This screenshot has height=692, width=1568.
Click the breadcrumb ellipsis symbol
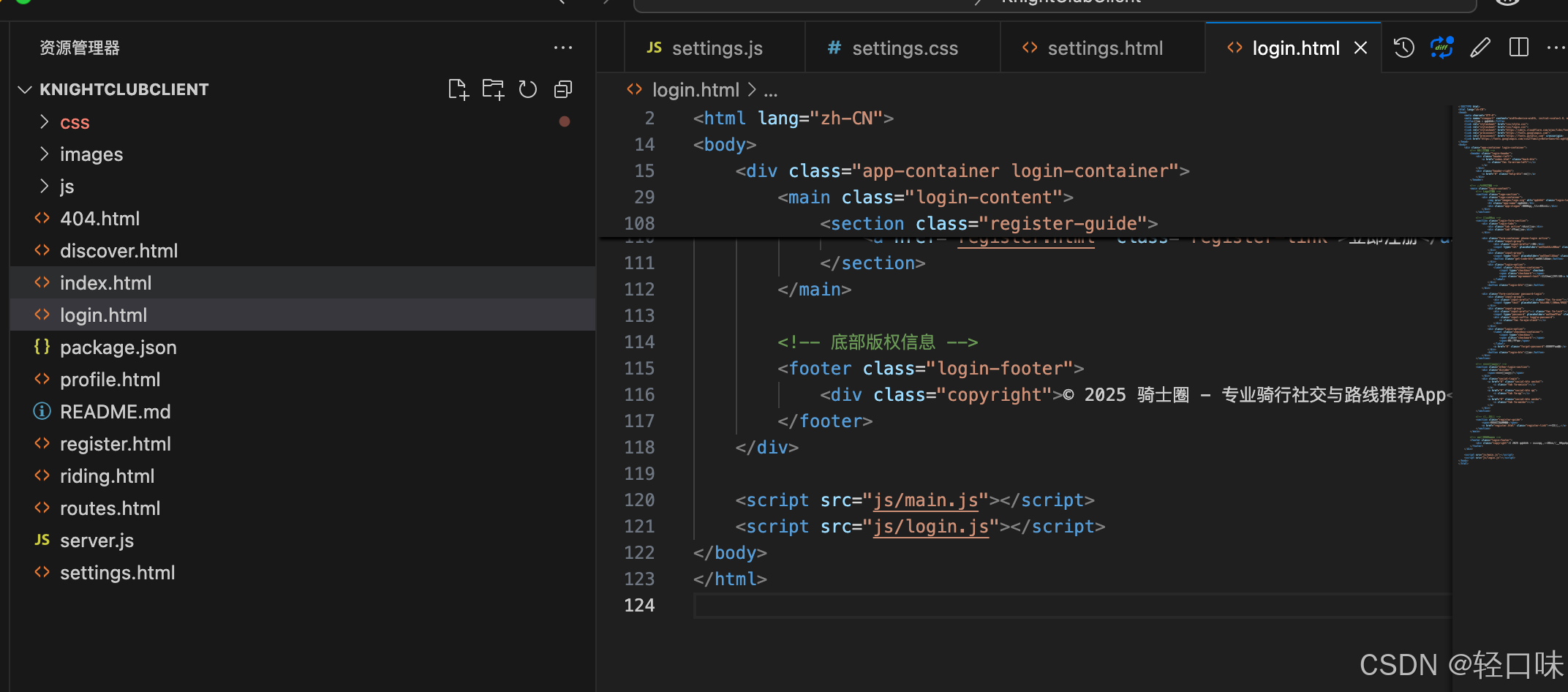[x=771, y=91]
